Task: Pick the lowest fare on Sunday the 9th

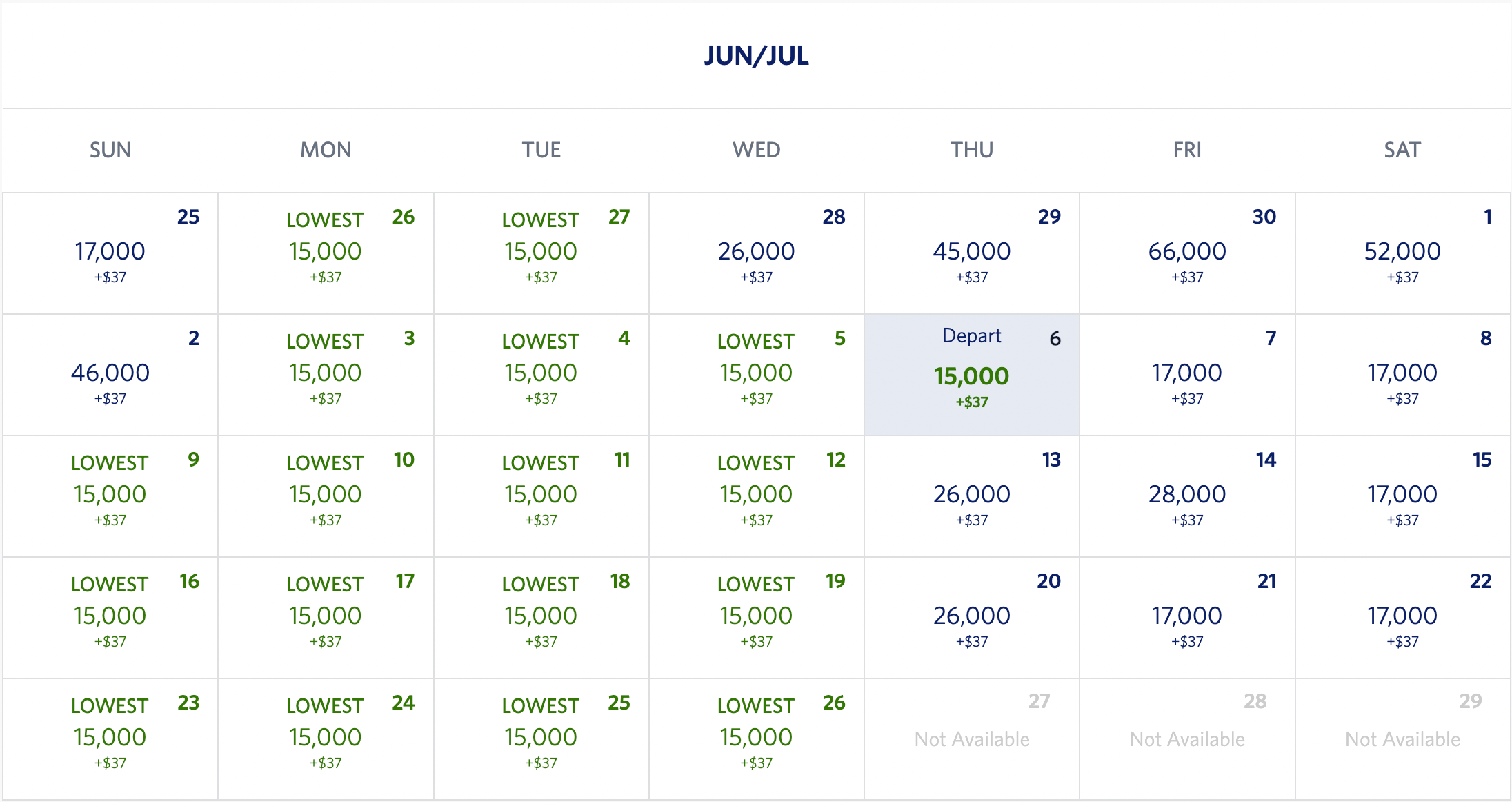Action: click(x=110, y=496)
